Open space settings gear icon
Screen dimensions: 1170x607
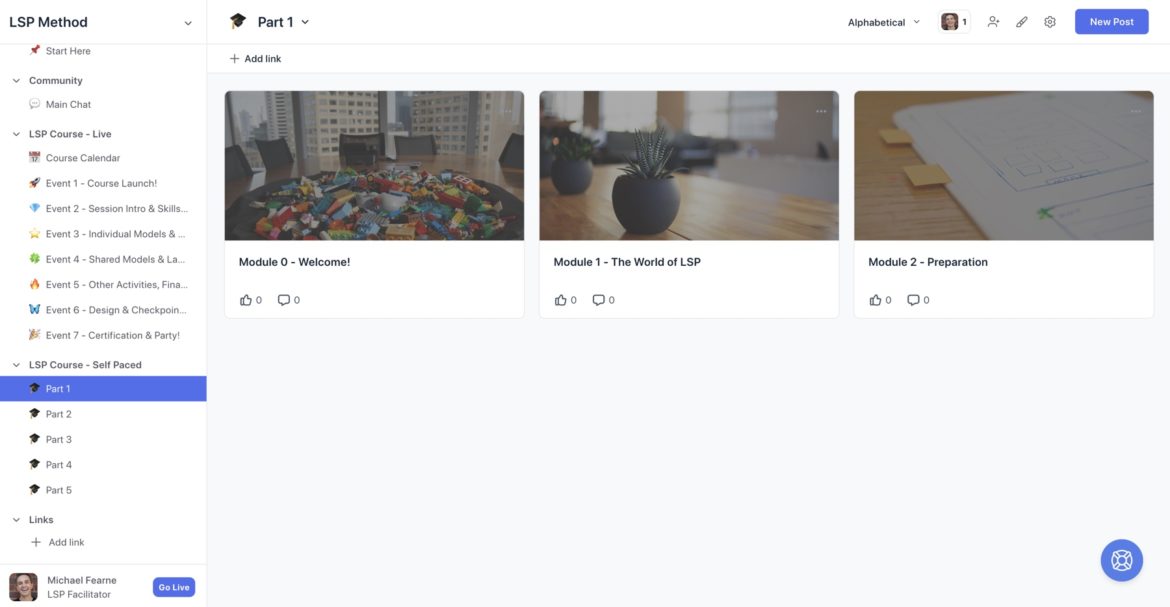point(1050,22)
